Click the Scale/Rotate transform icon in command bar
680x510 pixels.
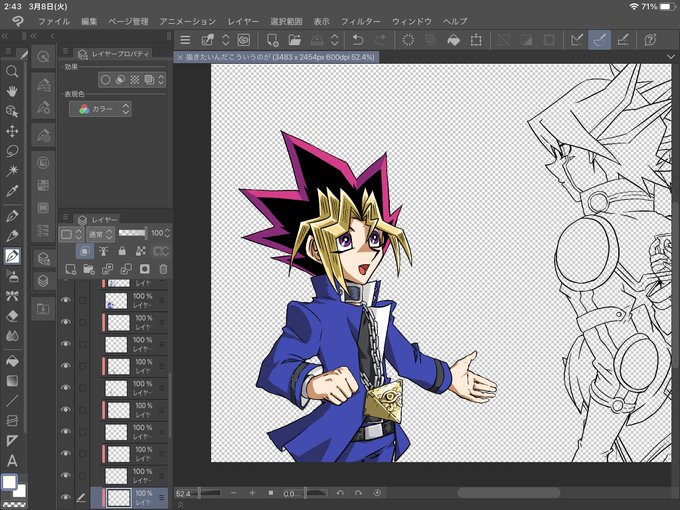tap(476, 40)
